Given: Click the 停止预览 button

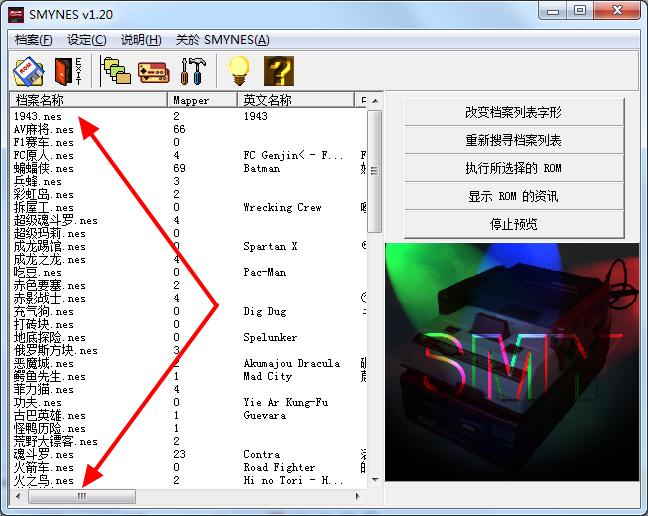Looking at the screenshot, I should pyautogui.click(x=514, y=224).
